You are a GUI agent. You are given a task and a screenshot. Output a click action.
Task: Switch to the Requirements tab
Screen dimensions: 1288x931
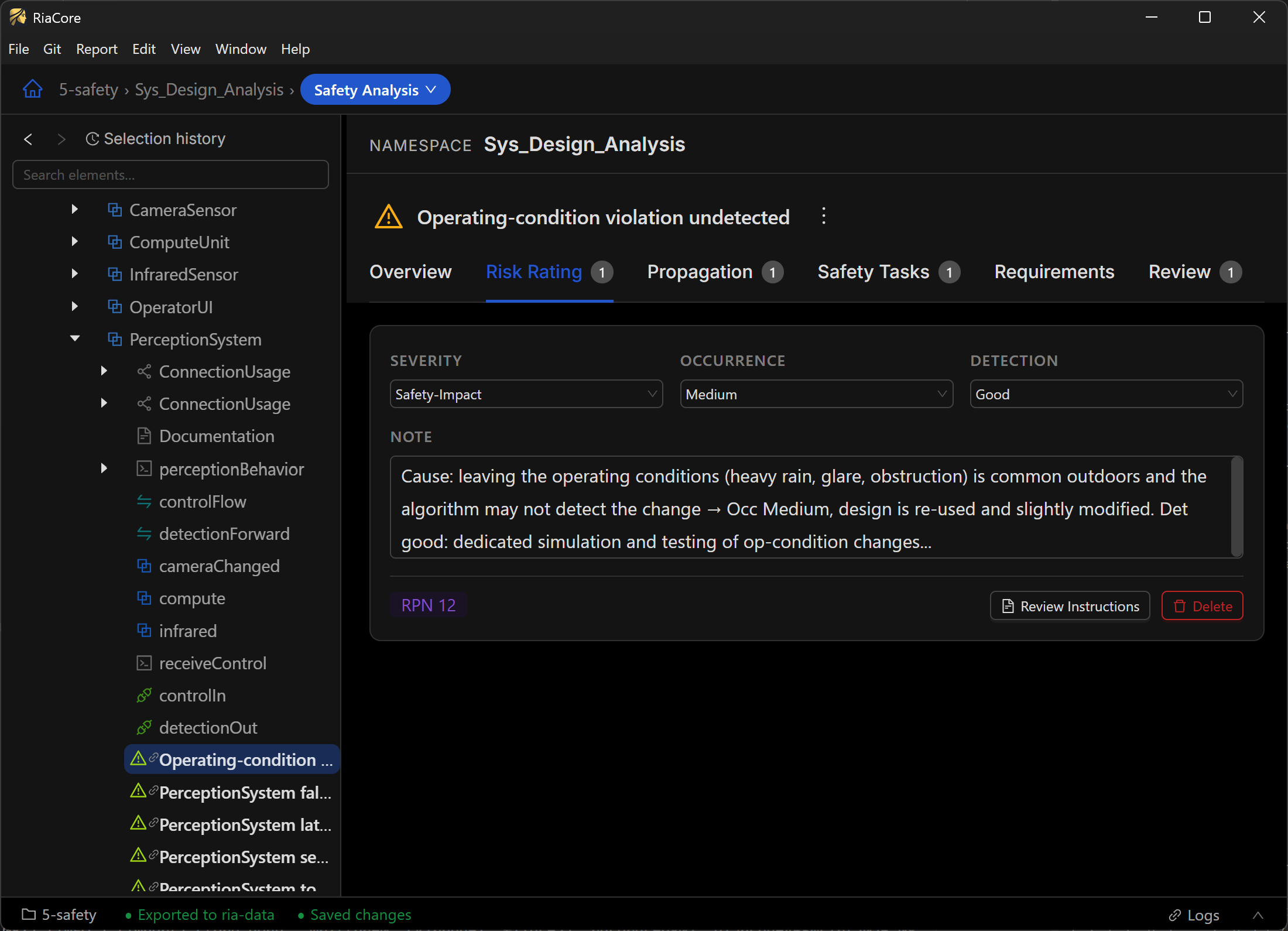1054,272
